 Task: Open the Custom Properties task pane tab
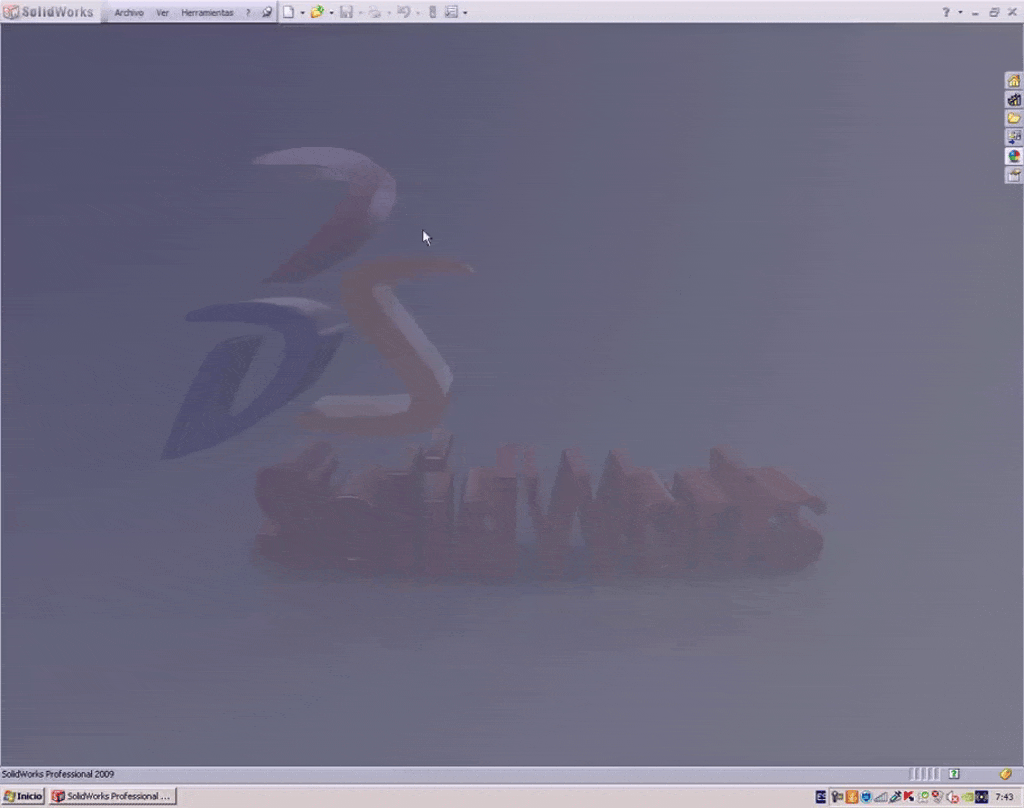pos(1013,175)
